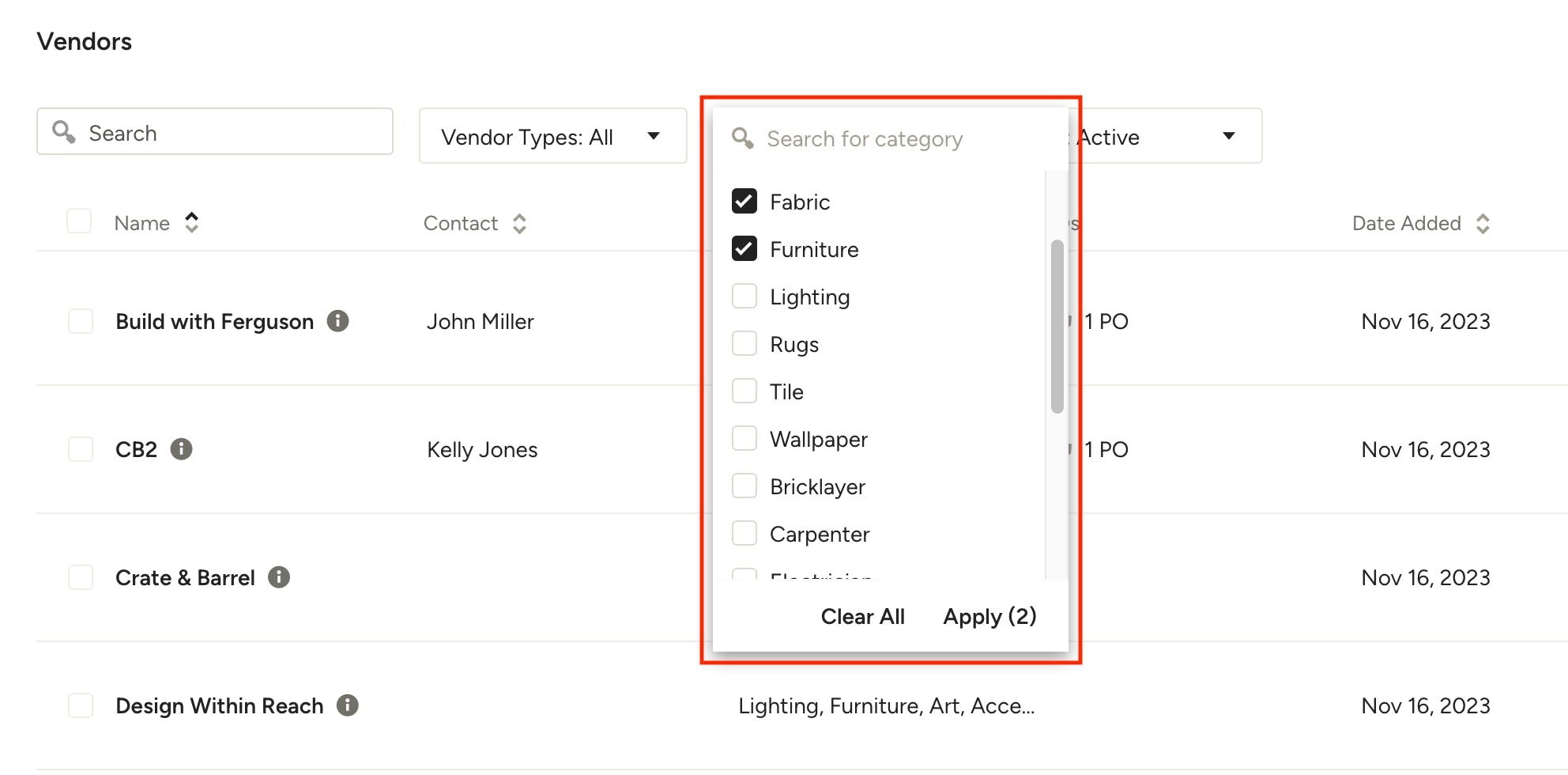Click the info icon beside CB2
Screen dimensions: 1568x775
click(x=183, y=448)
